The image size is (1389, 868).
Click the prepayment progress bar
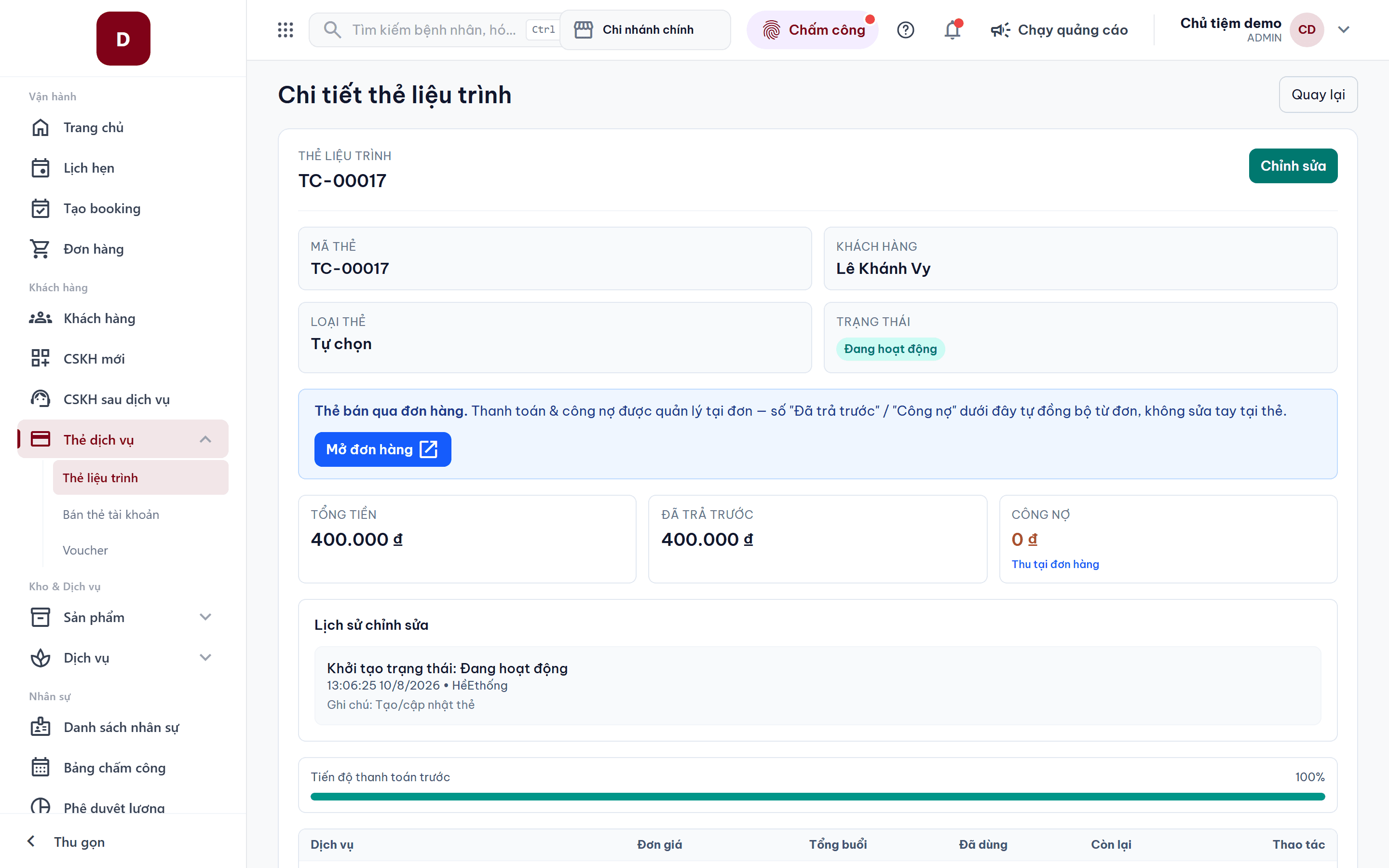coord(817,796)
